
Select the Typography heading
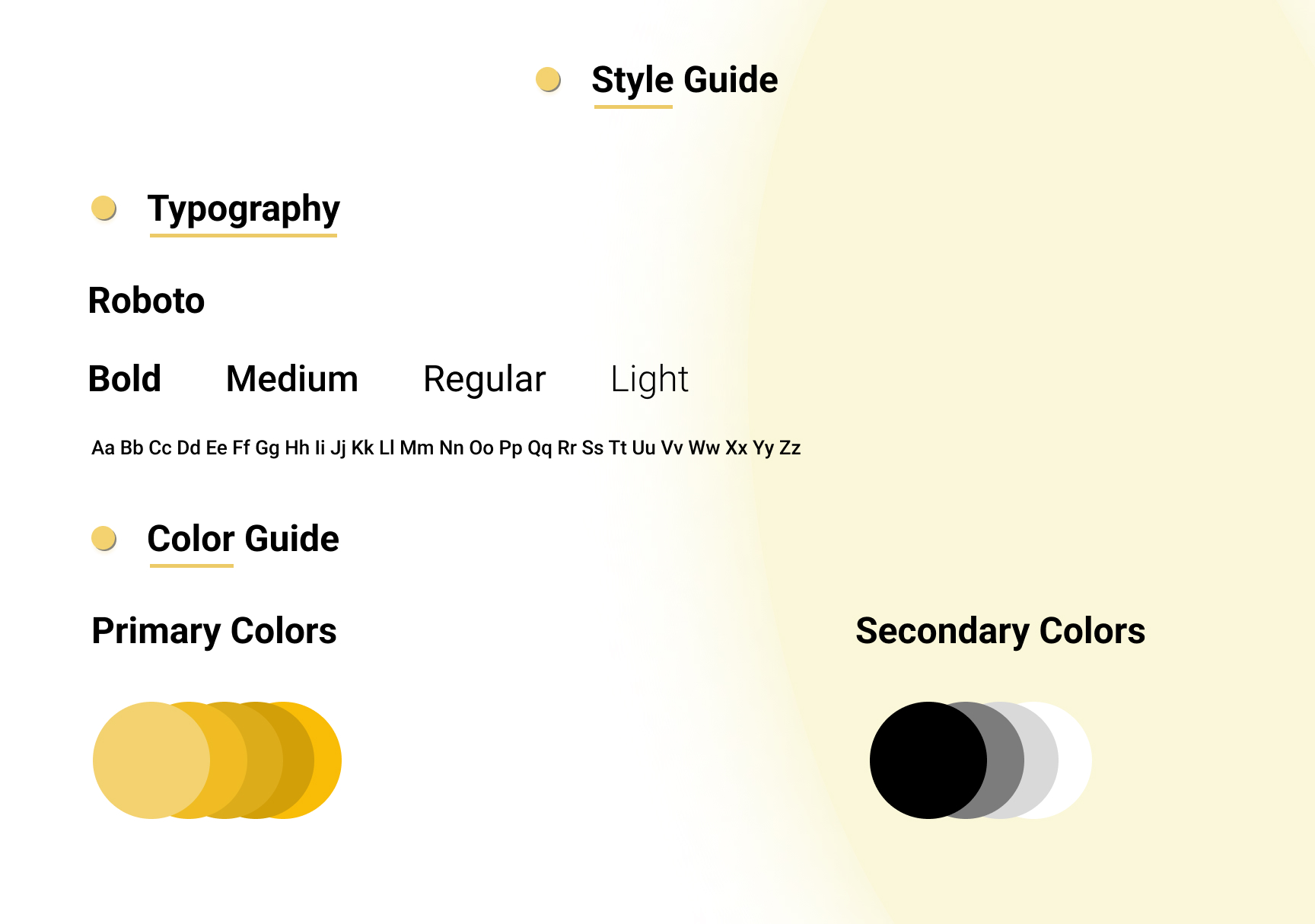tap(244, 209)
